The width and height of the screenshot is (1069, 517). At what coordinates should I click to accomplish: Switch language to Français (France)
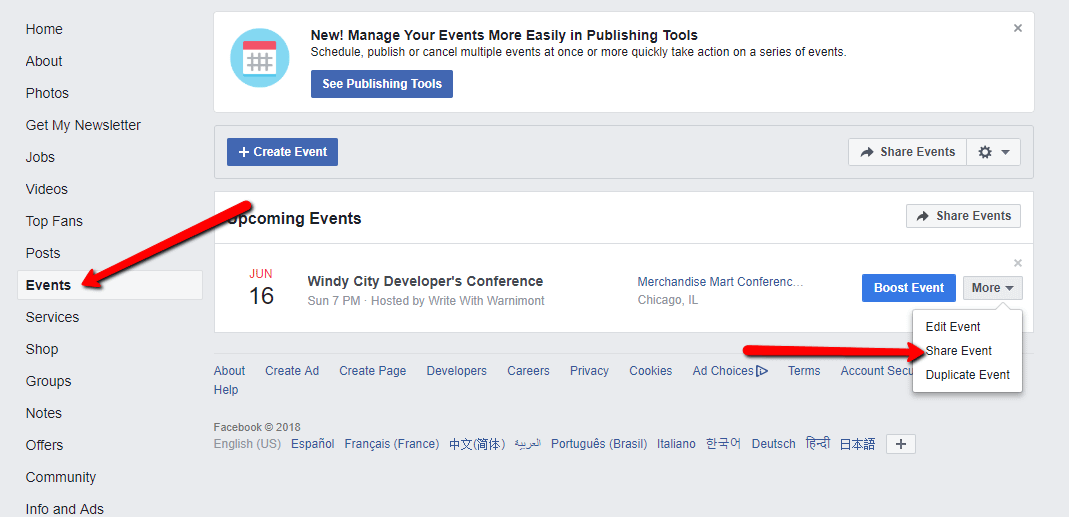click(x=391, y=444)
